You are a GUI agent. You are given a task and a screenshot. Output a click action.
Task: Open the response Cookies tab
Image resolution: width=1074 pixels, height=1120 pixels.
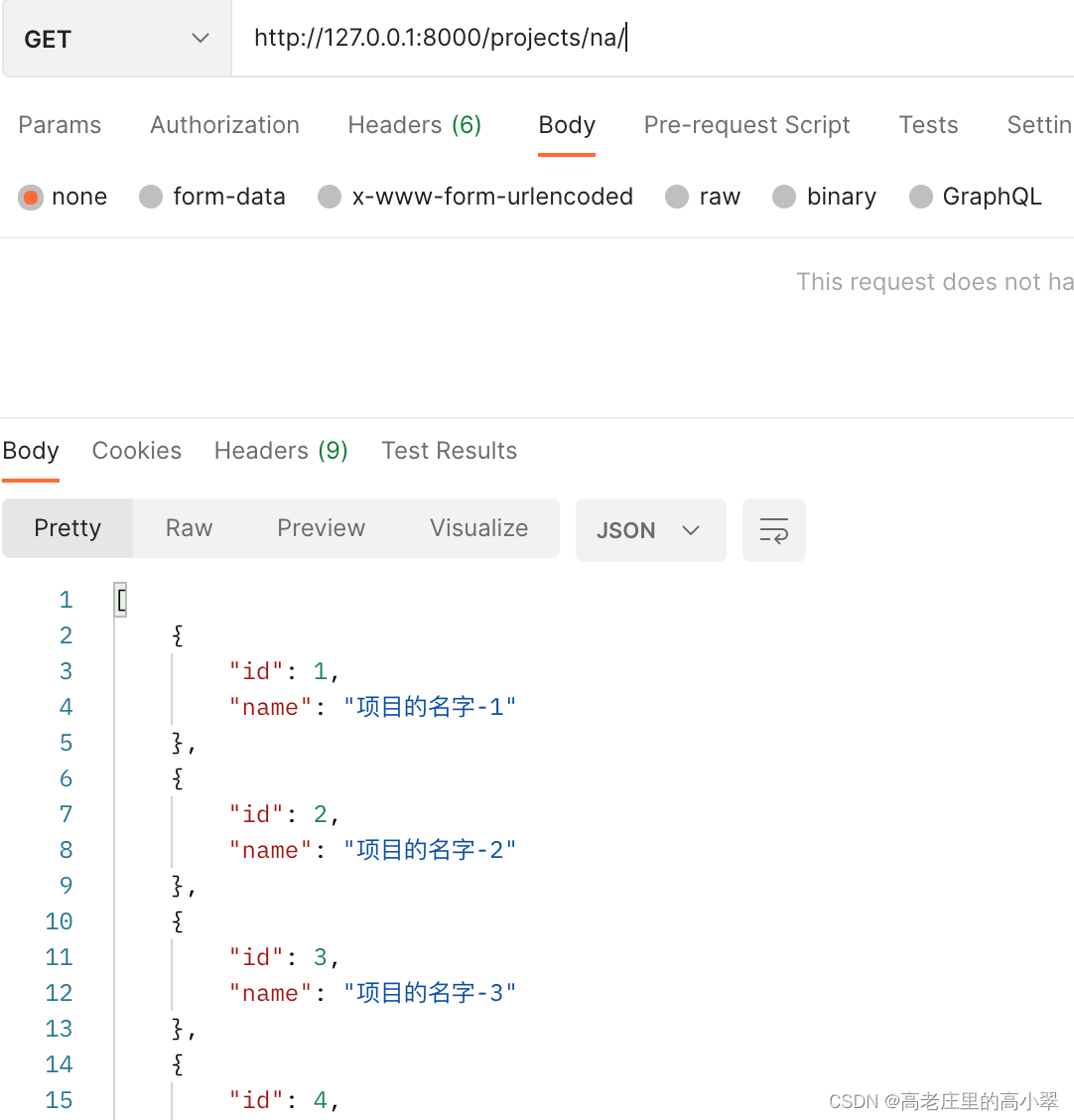(x=137, y=451)
